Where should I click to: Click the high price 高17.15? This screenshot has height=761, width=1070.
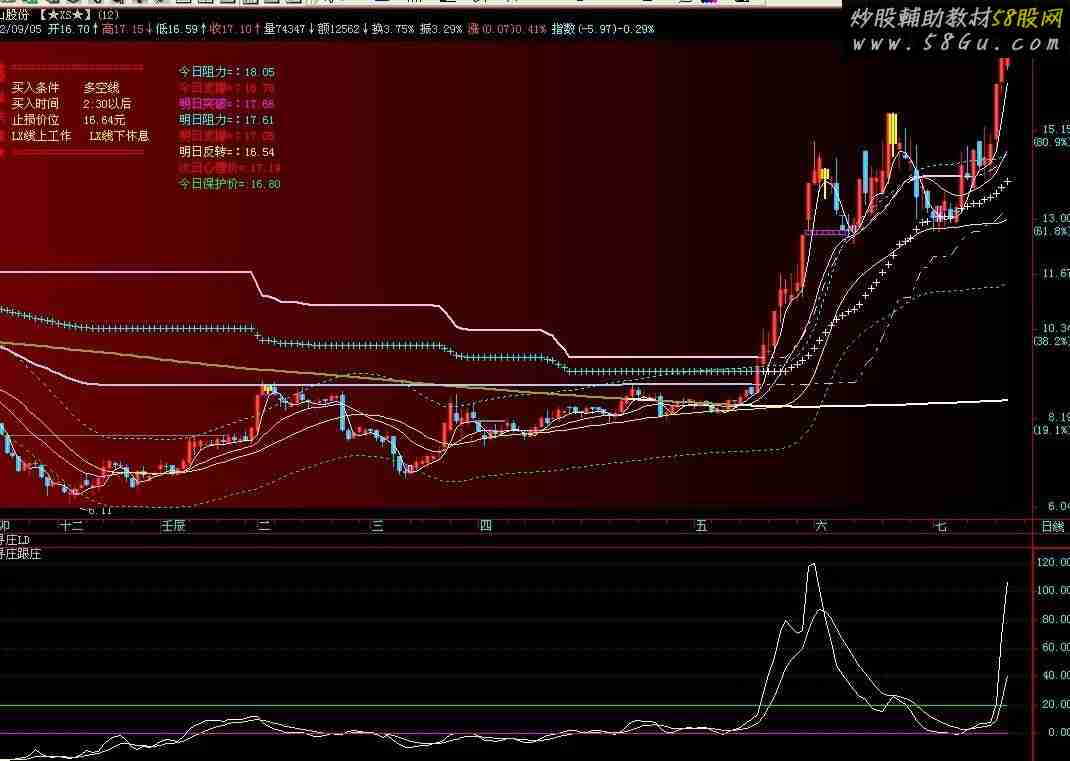[x=123, y=29]
